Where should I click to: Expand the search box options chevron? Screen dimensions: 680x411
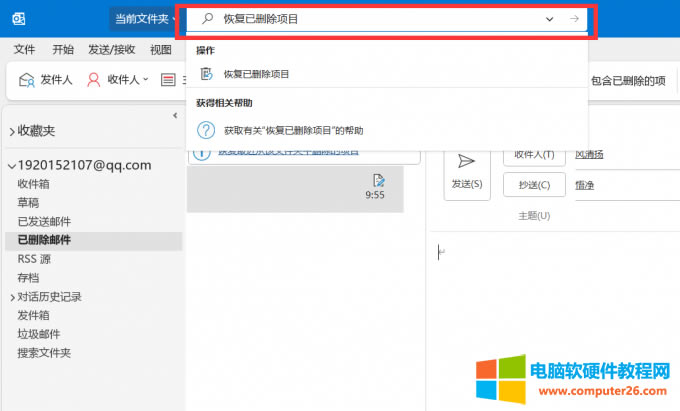549,19
